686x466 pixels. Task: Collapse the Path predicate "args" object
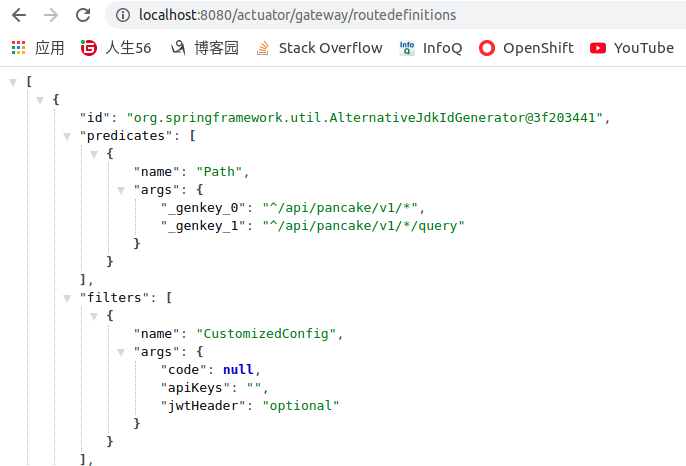pos(121,190)
